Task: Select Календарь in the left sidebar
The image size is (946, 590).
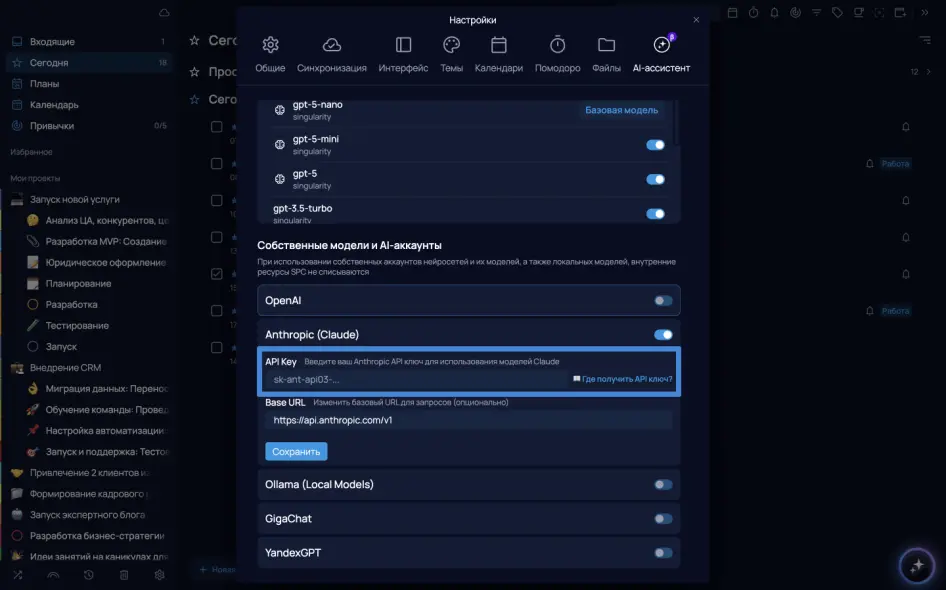Action: click(54, 105)
